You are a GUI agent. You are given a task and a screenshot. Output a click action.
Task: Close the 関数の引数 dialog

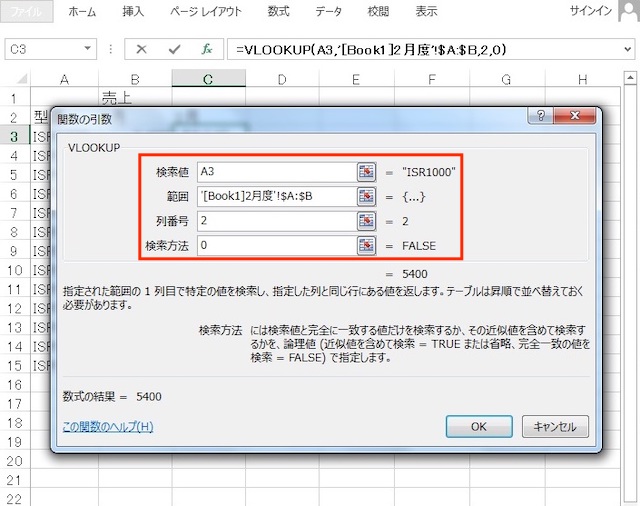pos(575,116)
